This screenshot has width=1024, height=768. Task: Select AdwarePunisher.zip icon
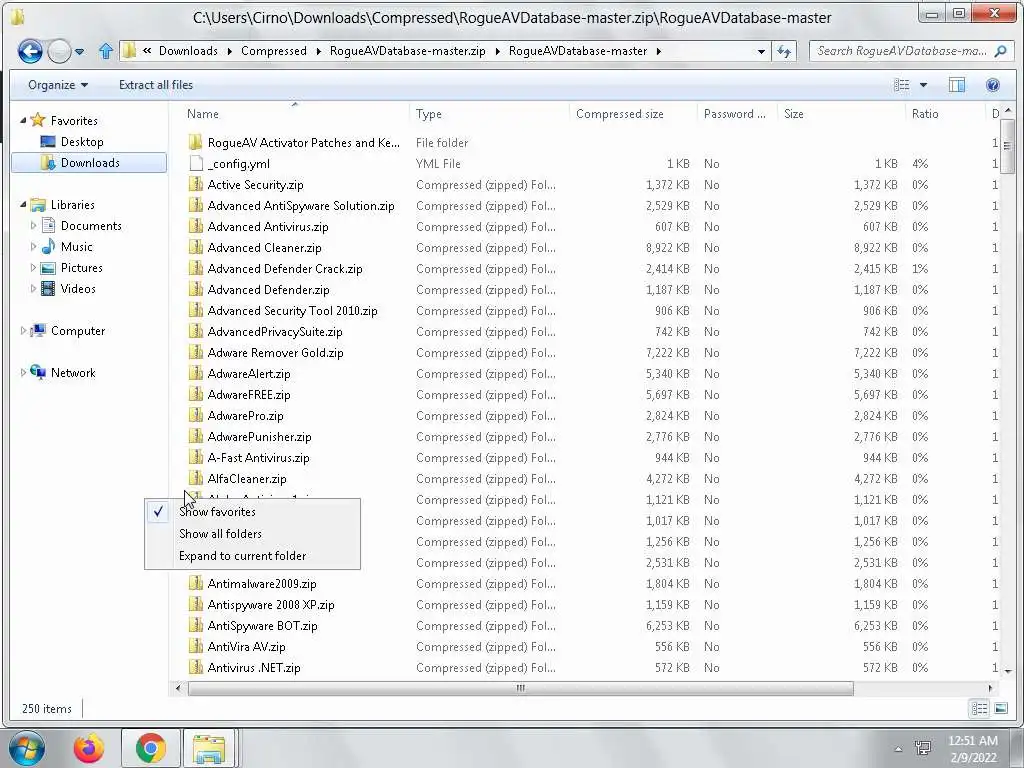(195, 436)
